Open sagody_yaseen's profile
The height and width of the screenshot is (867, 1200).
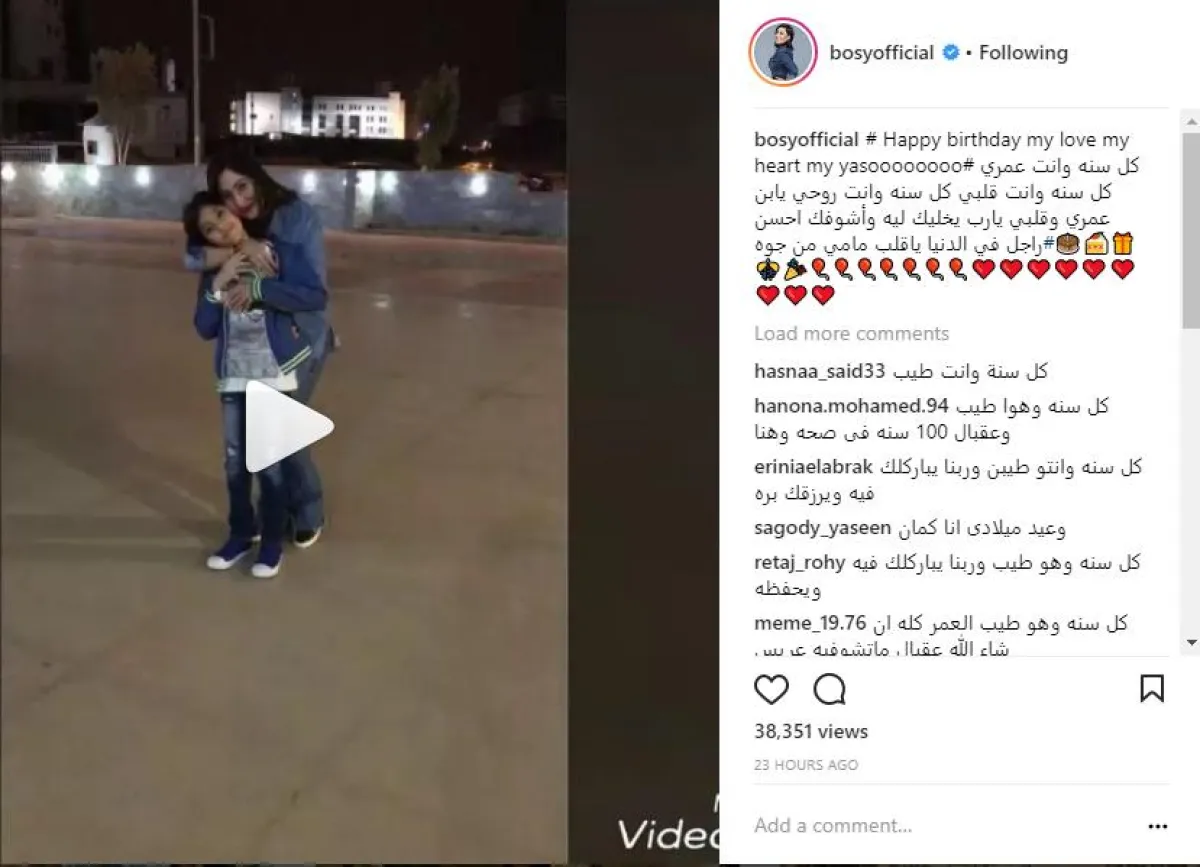(817, 528)
